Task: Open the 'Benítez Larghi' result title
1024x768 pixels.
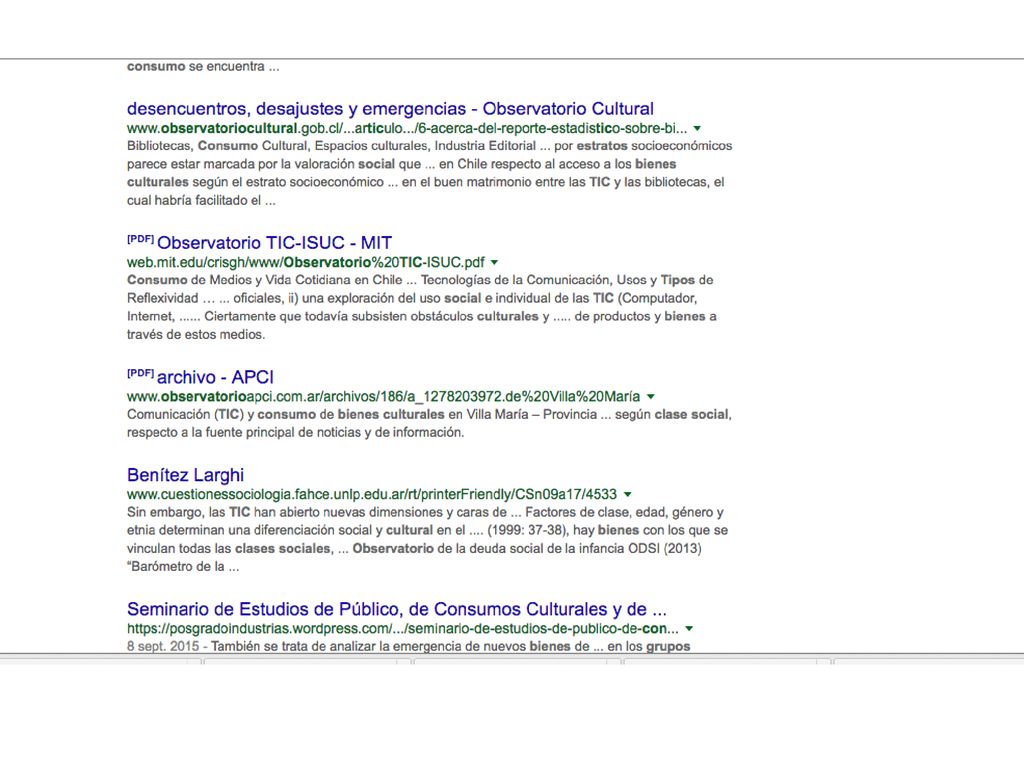Action: coord(185,475)
